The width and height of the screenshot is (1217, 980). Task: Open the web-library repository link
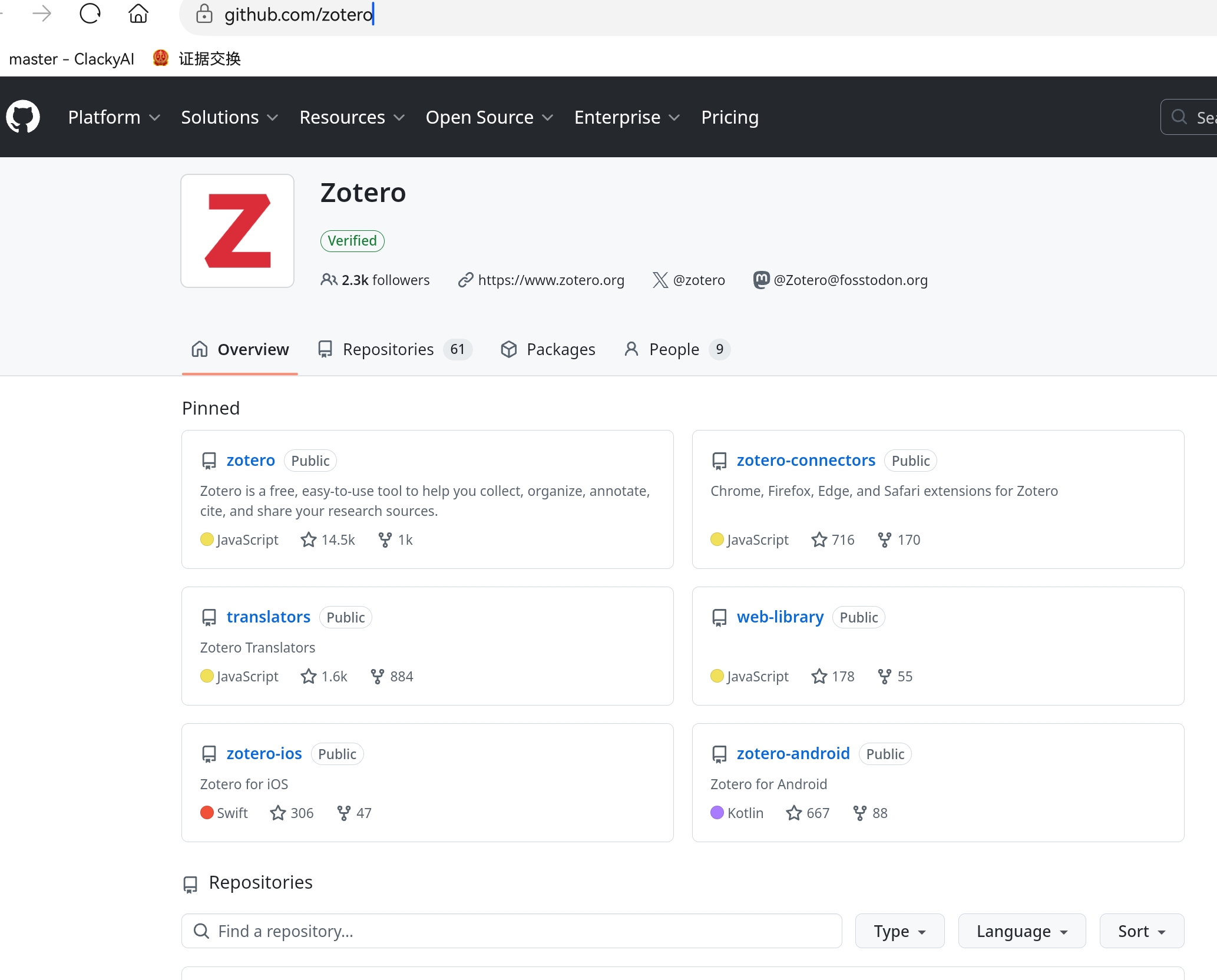(780, 617)
